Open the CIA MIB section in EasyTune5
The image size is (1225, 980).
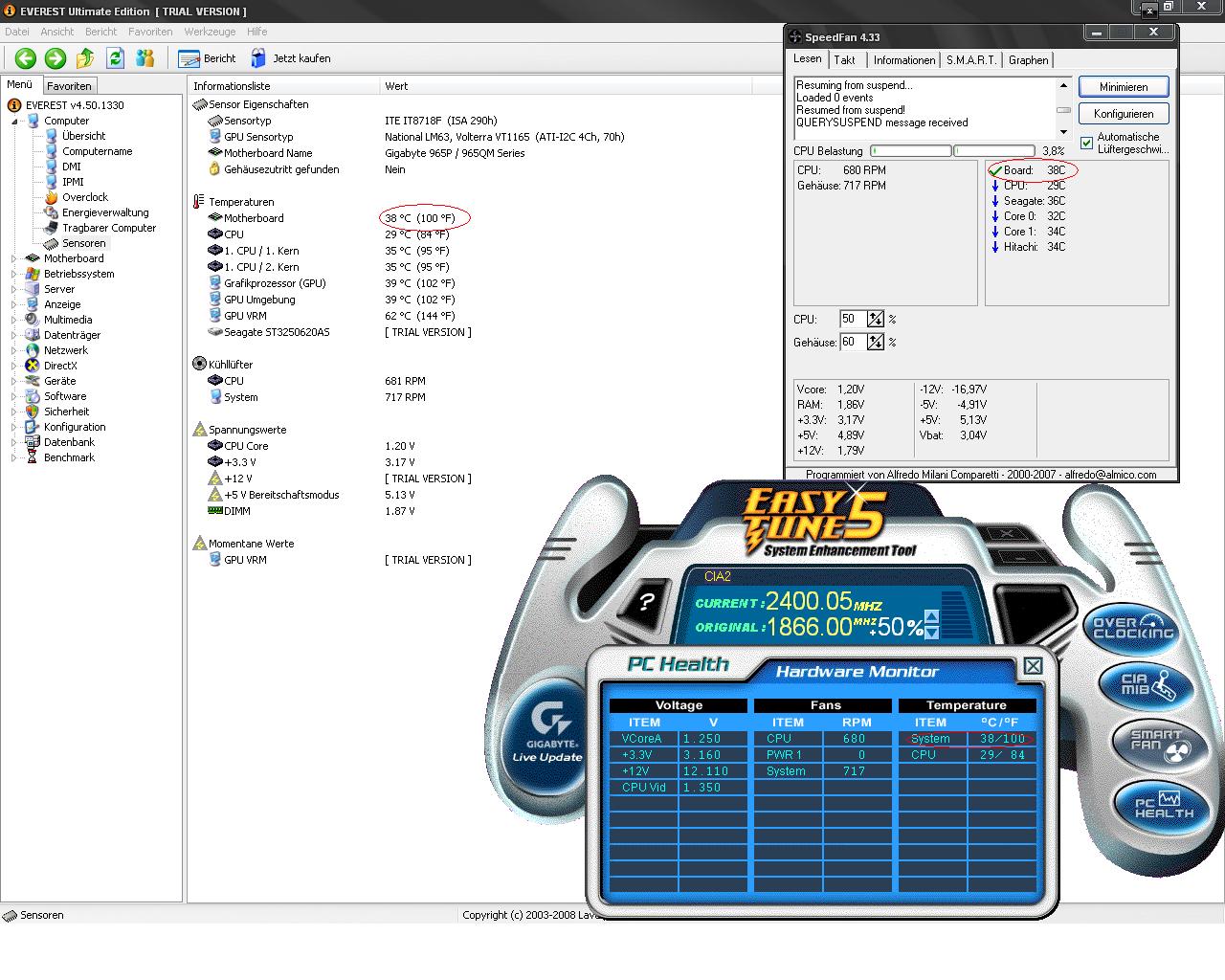pos(1147,684)
